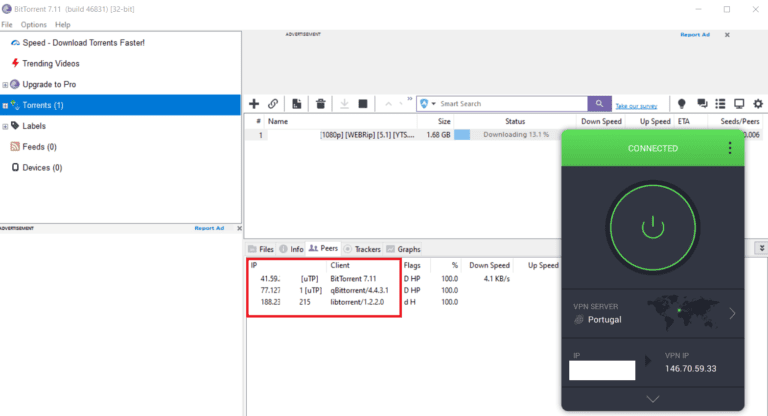Open the search provider shield dropdown

coord(428,104)
